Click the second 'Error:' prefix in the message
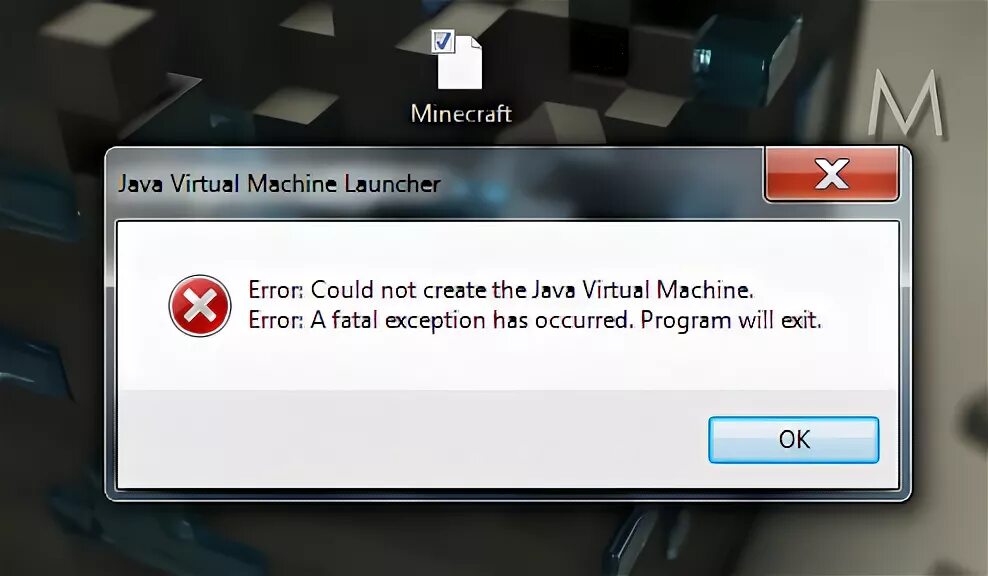Screen dimensions: 988x576 [x=276, y=320]
